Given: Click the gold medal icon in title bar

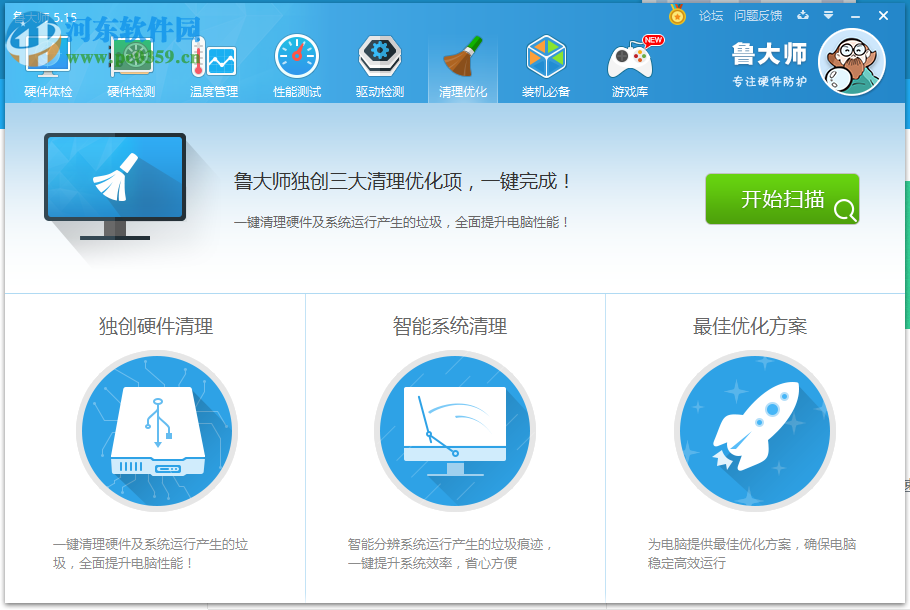Looking at the screenshot, I should pyautogui.click(x=679, y=14).
